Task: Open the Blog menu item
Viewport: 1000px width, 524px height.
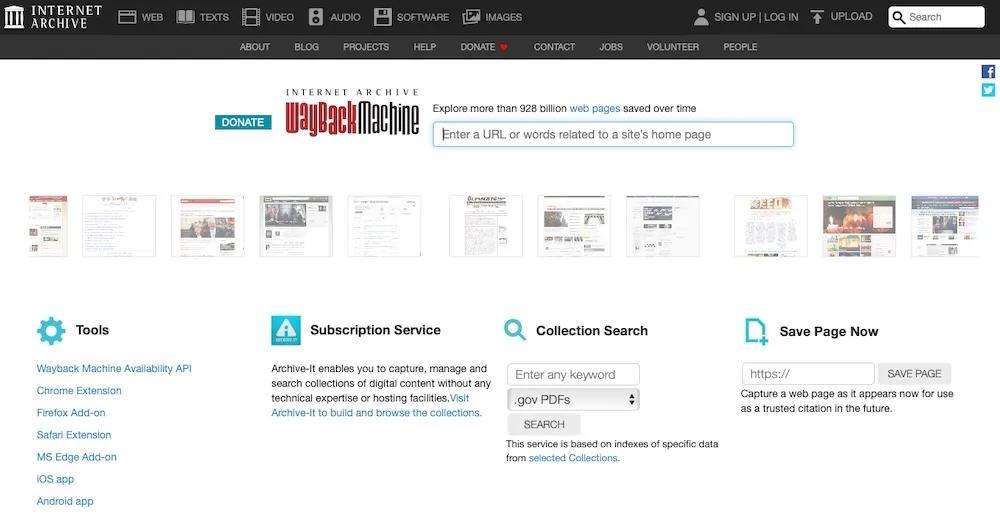Action: point(307,47)
